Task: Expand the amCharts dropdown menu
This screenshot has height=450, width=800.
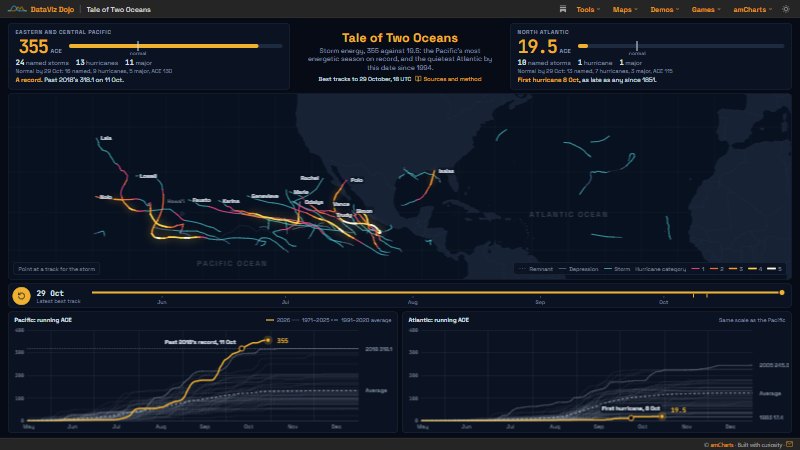Action: [x=752, y=9]
